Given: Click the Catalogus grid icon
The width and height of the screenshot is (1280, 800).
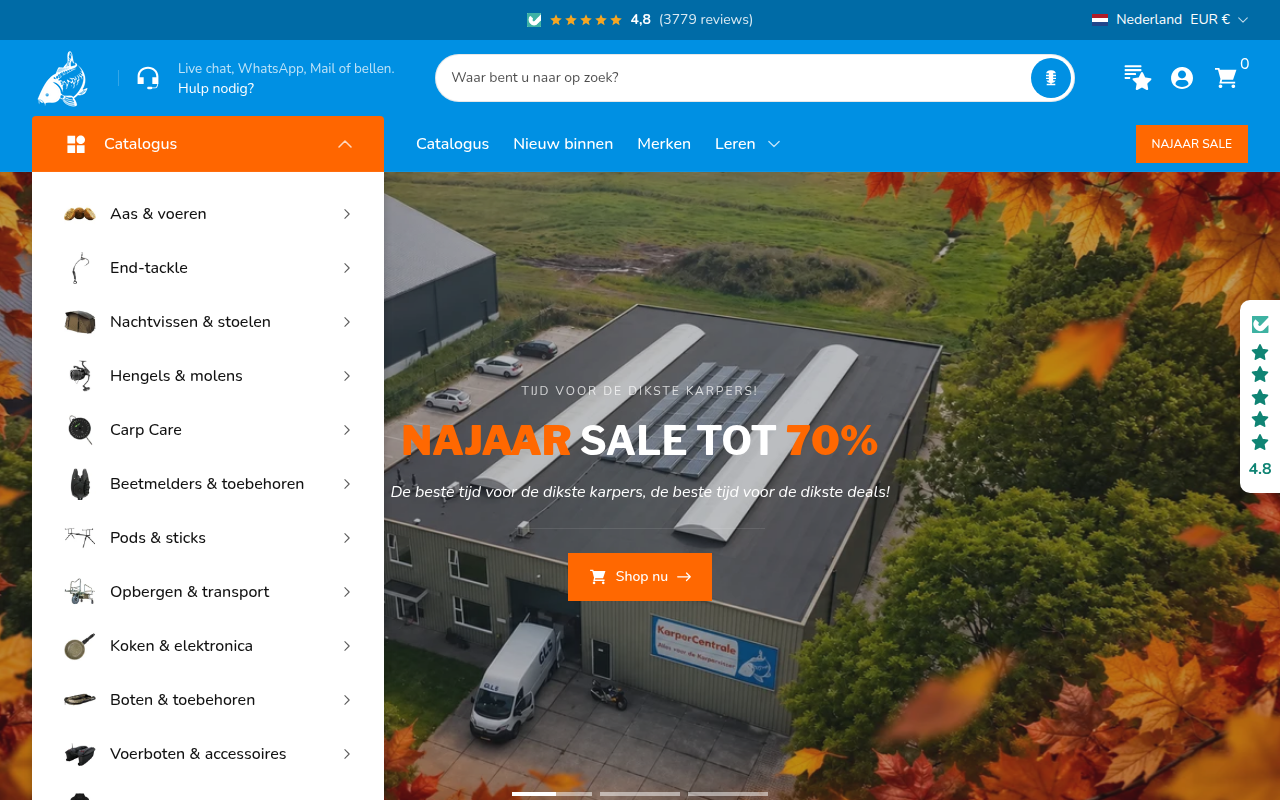Looking at the screenshot, I should click(76, 144).
